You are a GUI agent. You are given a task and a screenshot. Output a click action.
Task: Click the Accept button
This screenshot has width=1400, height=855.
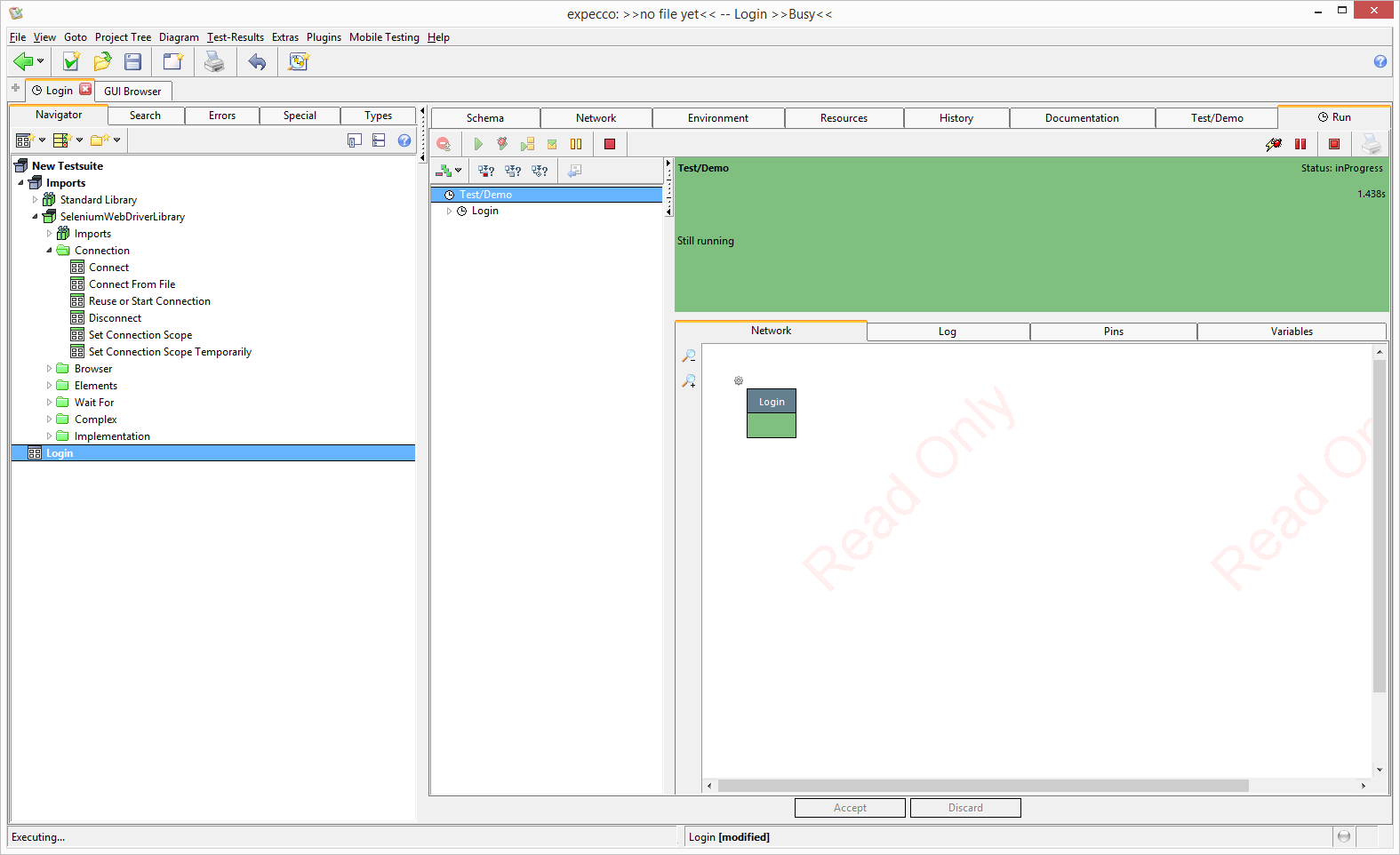click(x=850, y=808)
